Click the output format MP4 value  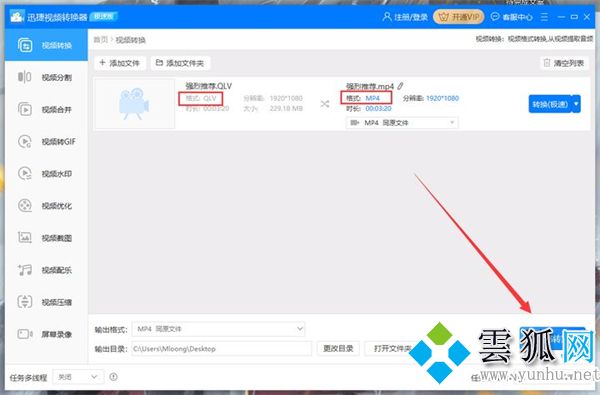(372, 98)
